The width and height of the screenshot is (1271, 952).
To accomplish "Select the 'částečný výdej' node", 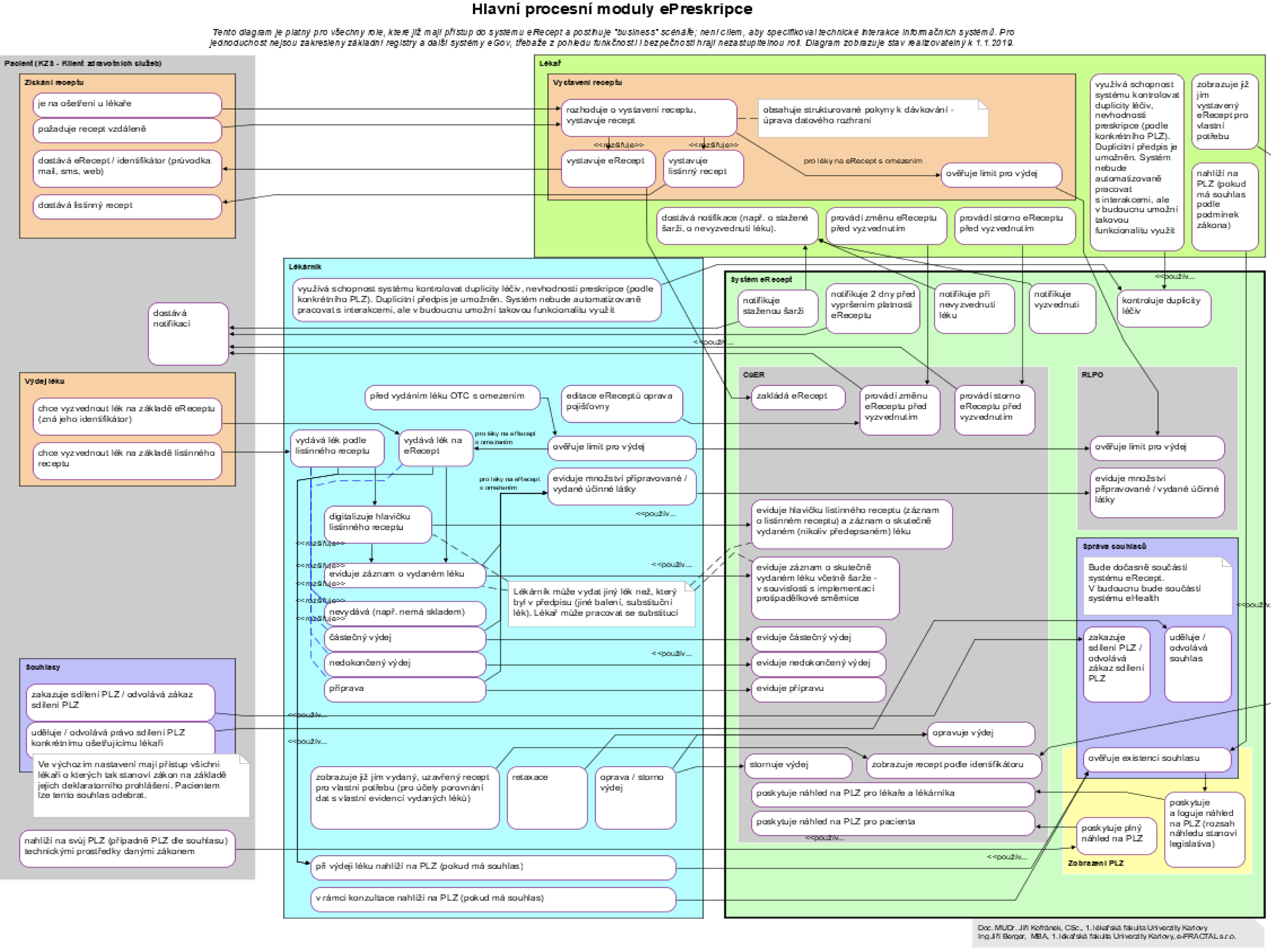I will [x=405, y=638].
